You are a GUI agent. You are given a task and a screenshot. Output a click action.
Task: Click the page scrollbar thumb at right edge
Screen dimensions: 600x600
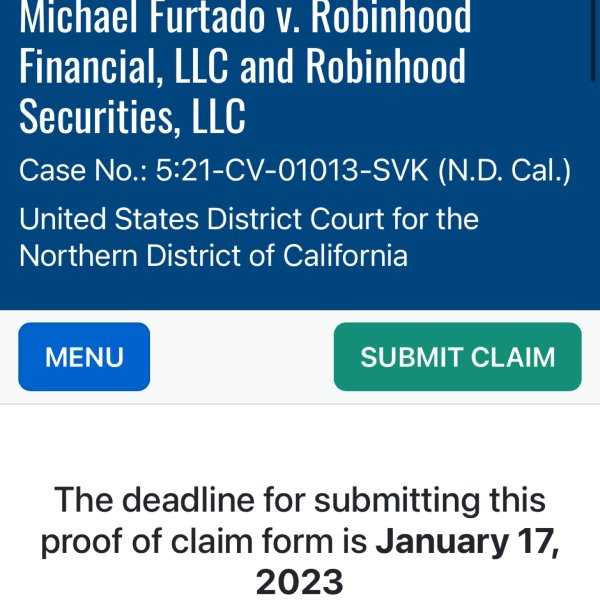click(593, 40)
